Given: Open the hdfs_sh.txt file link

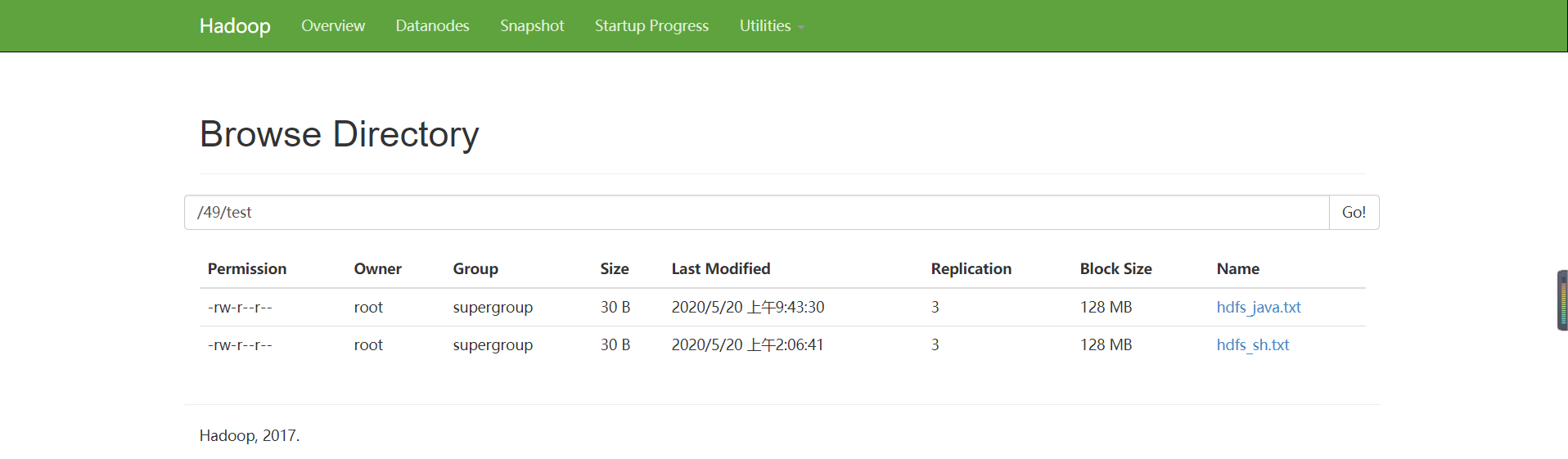Looking at the screenshot, I should [1252, 345].
